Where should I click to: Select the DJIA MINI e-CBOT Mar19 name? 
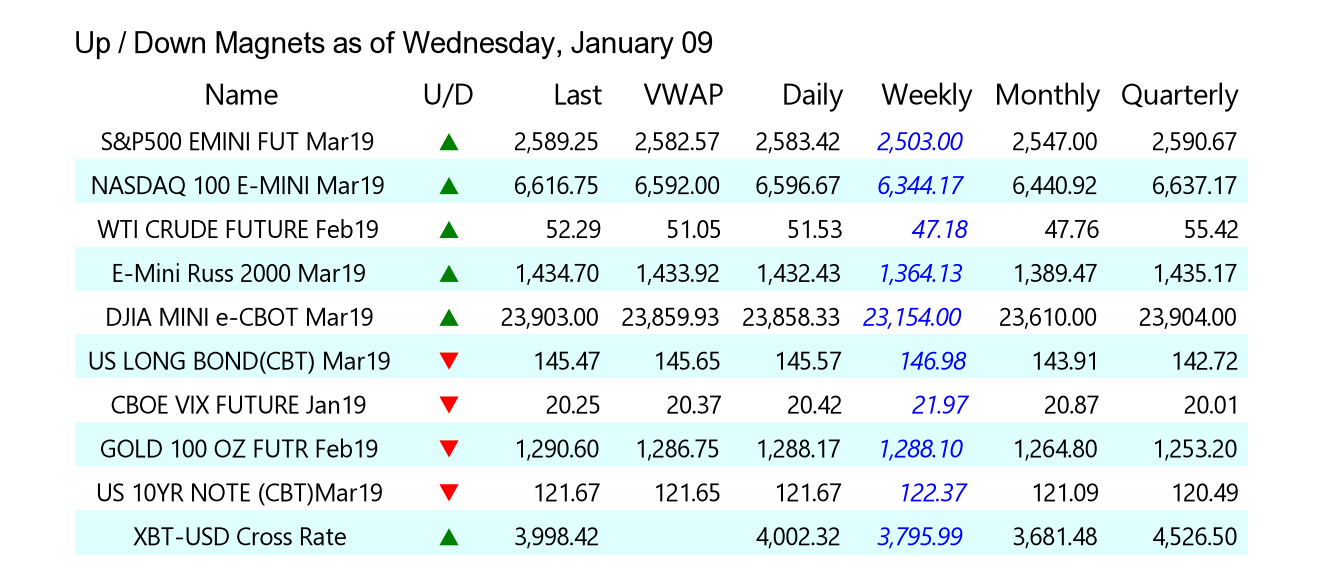pos(239,318)
